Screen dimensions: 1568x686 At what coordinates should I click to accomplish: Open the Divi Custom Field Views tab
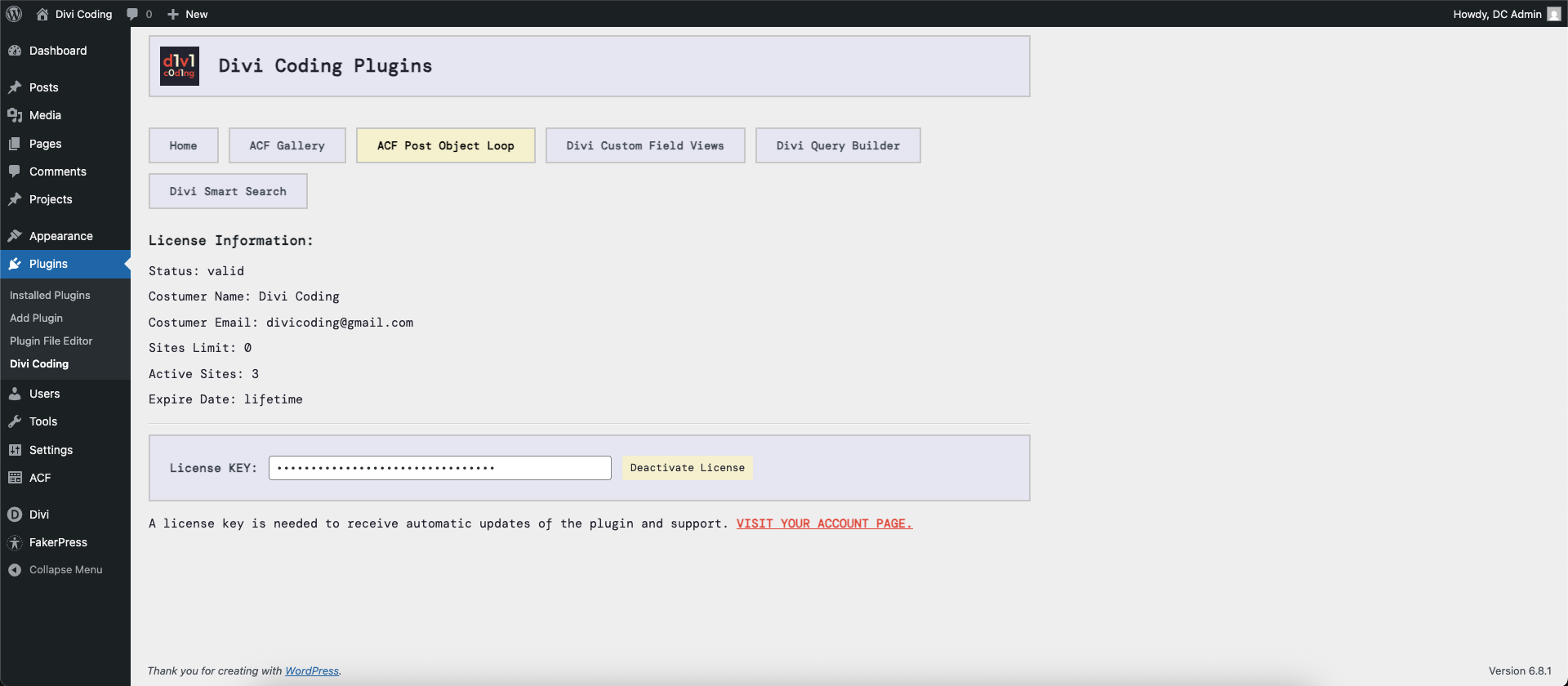pyautogui.click(x=645, y=145)
